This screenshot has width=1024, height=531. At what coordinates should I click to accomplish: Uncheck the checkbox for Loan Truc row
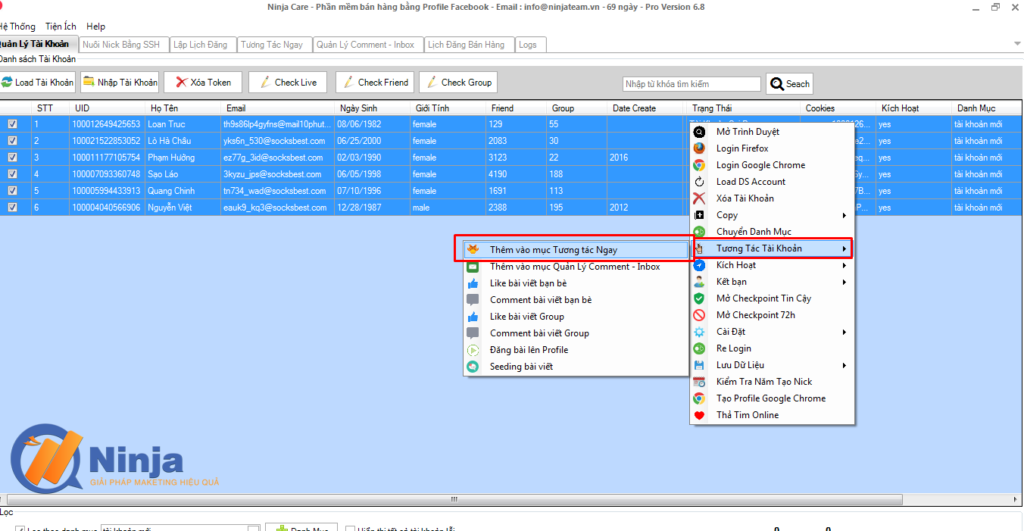12,124
